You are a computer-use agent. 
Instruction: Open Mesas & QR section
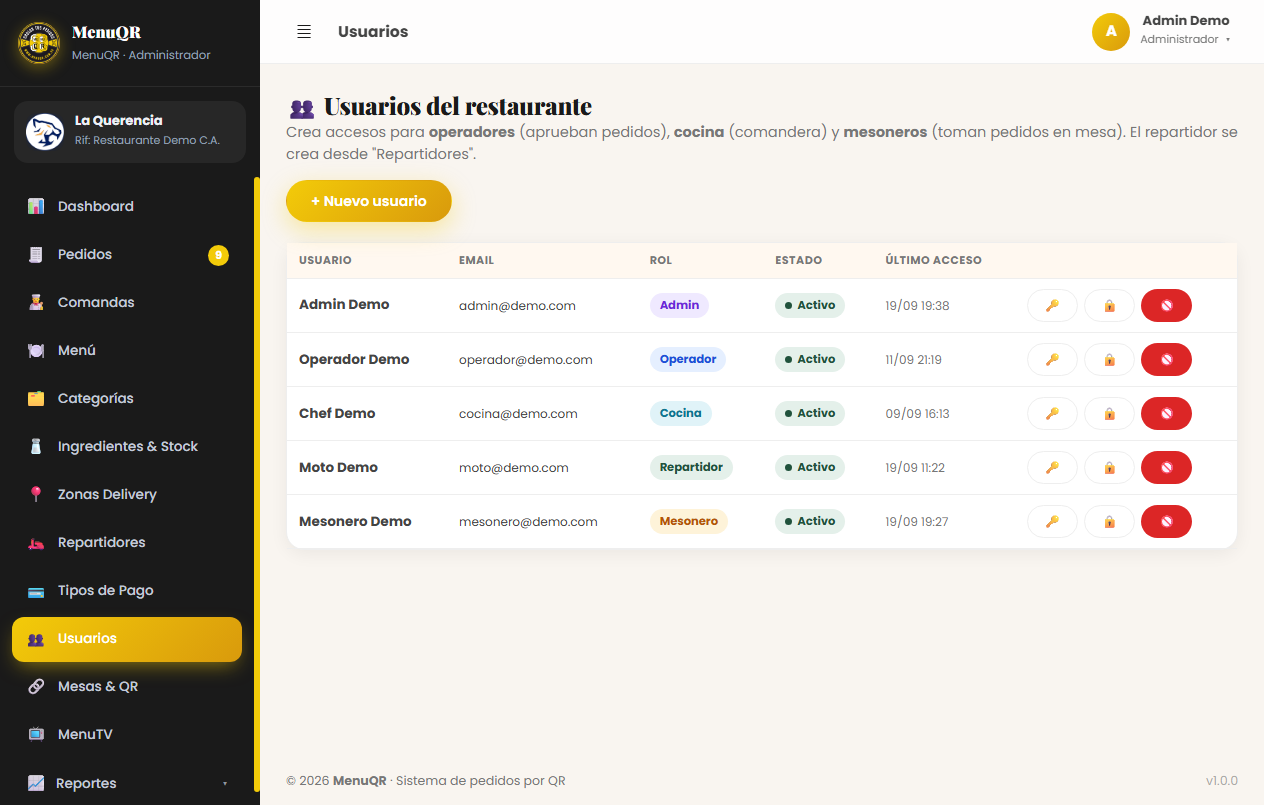(127, 686)
